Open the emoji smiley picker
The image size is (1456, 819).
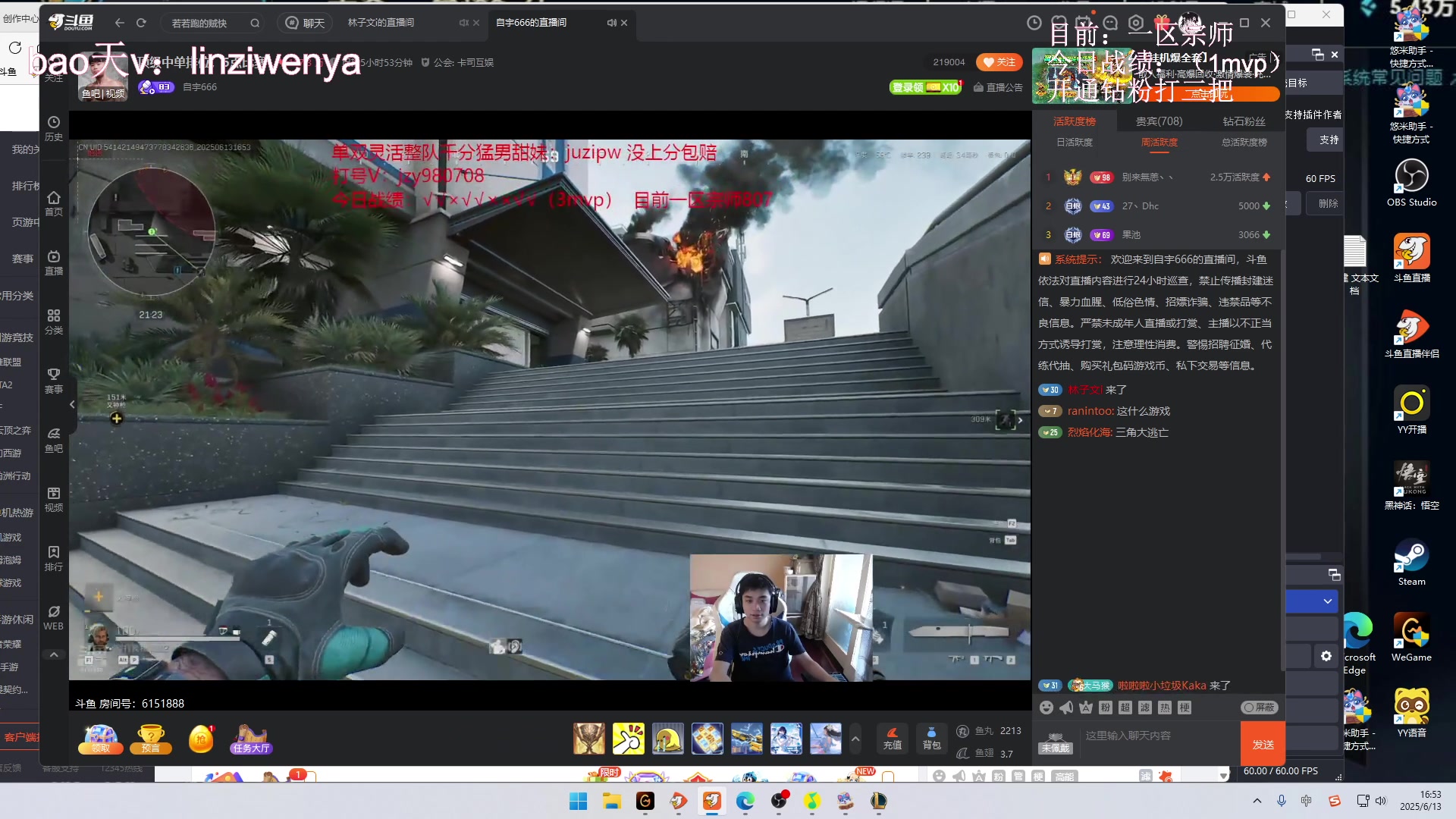pos(1046,708)
